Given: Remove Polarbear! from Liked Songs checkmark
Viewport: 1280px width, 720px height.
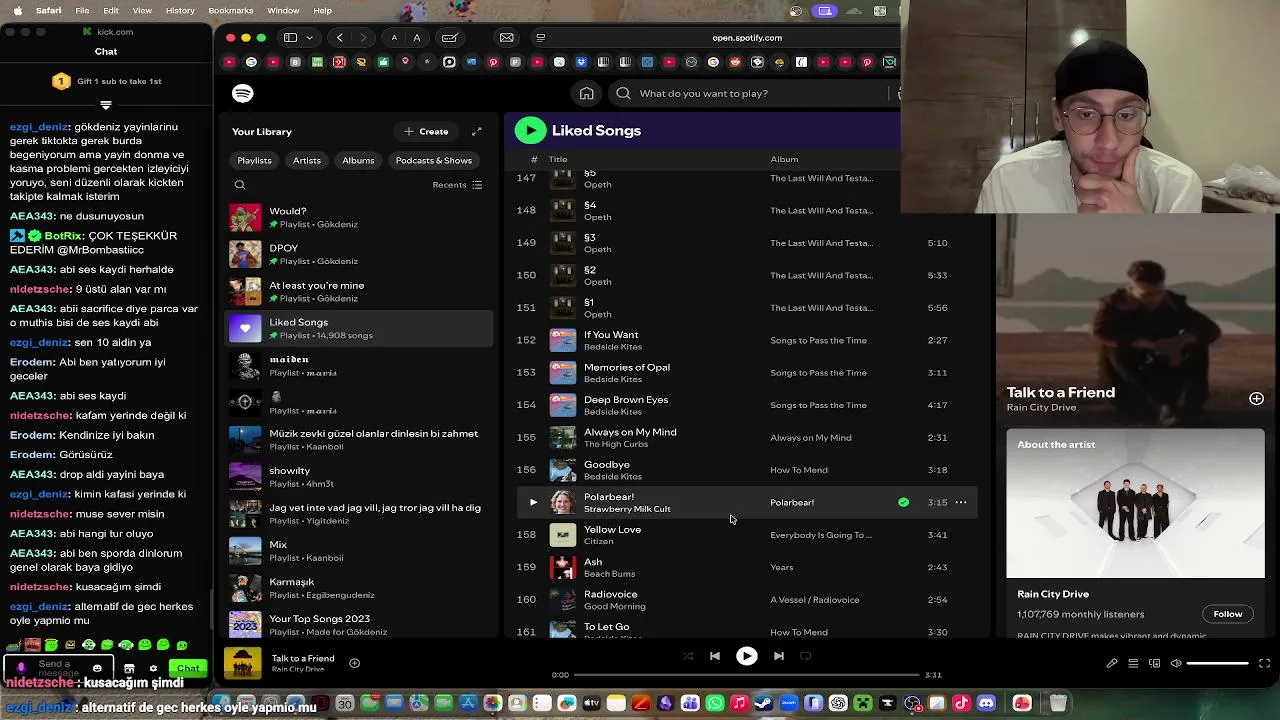Looking at the screenshot, I should pyautogui.click(x=903, y=502).
